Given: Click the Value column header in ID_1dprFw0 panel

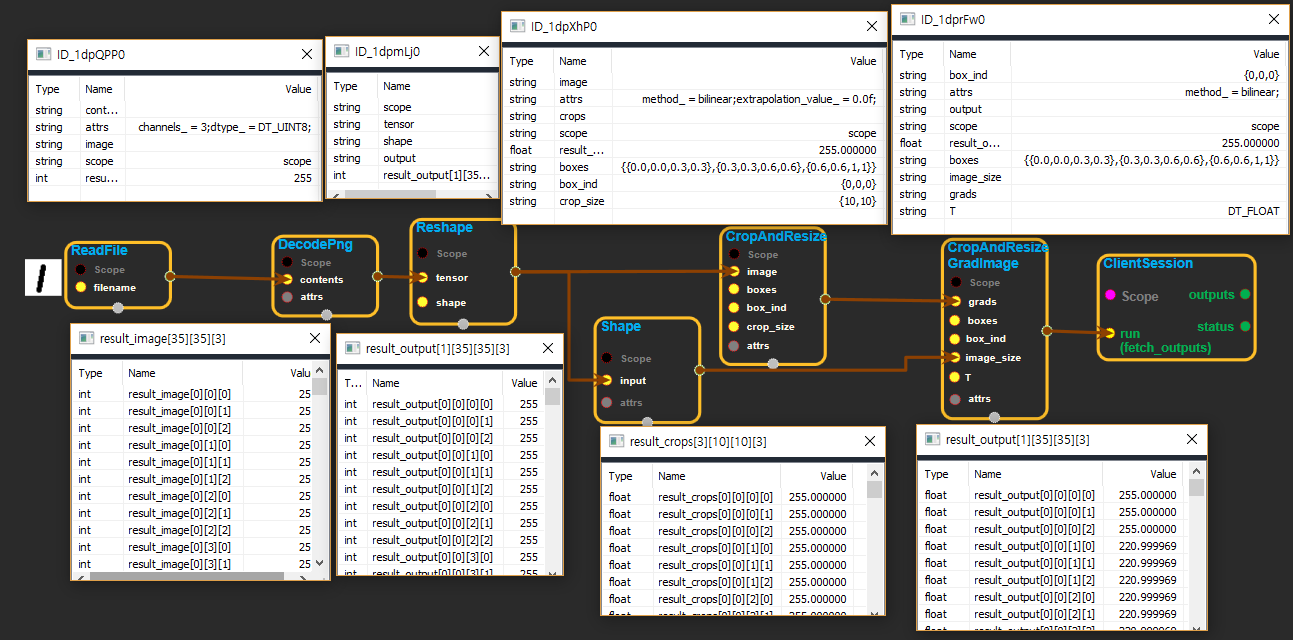Looking at the screenshot, I should [x=1265, y=54].
